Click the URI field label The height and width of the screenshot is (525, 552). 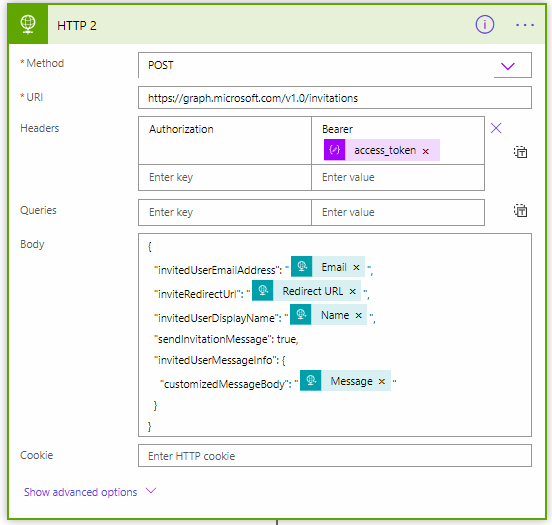[34, 97]
